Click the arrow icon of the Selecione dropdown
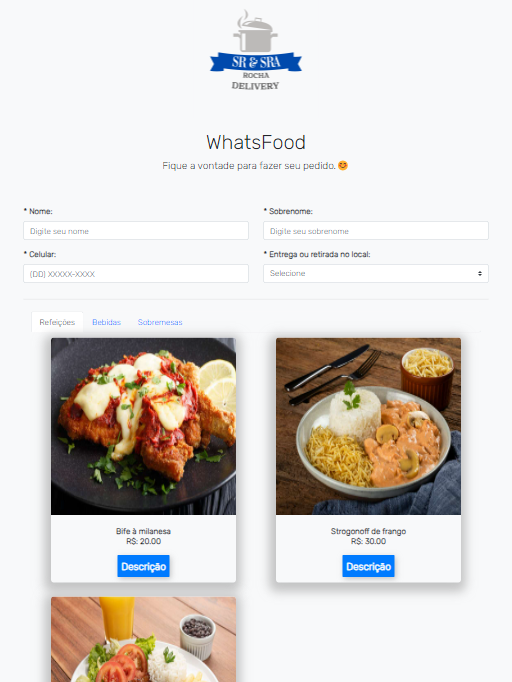Viewport: 512px width, 682px height. click(480, 274)
